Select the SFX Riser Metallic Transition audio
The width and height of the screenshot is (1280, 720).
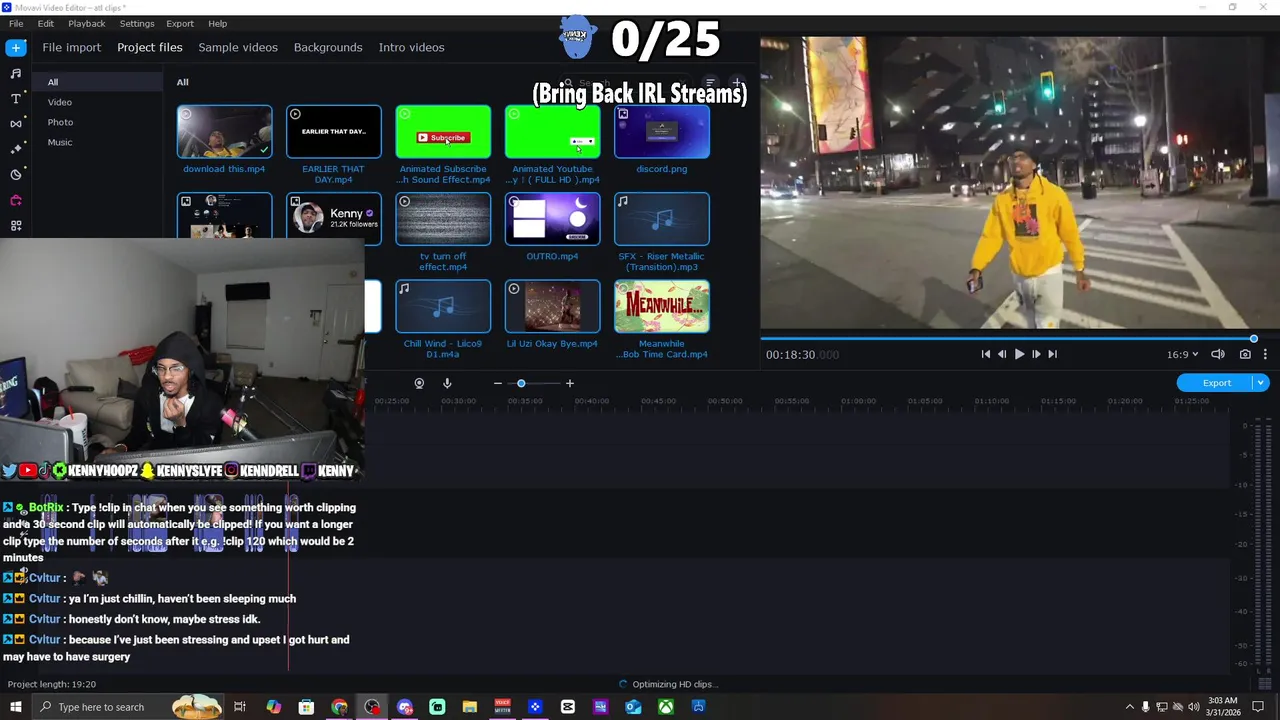click(x=662, y=218)
